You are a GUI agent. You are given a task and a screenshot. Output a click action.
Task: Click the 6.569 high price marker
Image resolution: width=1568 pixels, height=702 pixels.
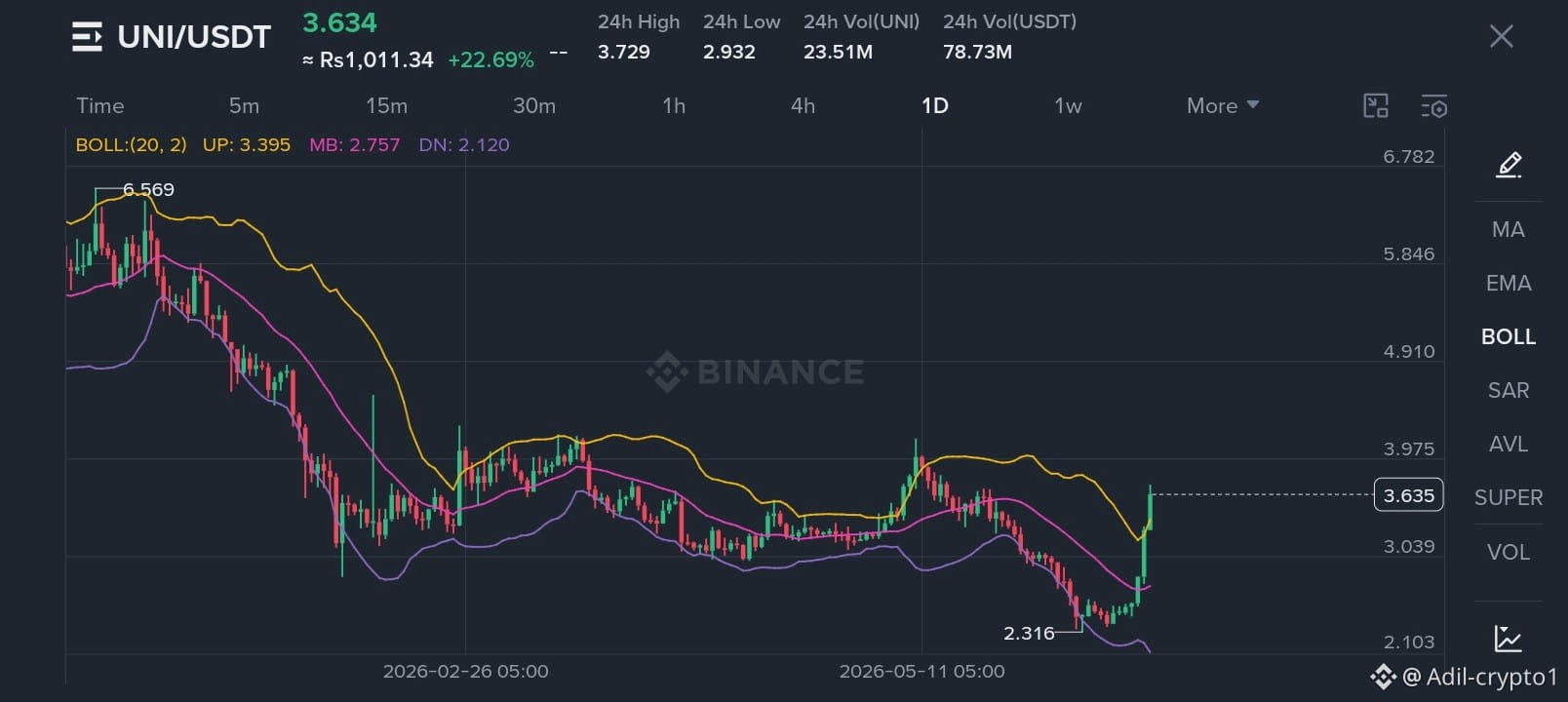[x=148, y=189]
